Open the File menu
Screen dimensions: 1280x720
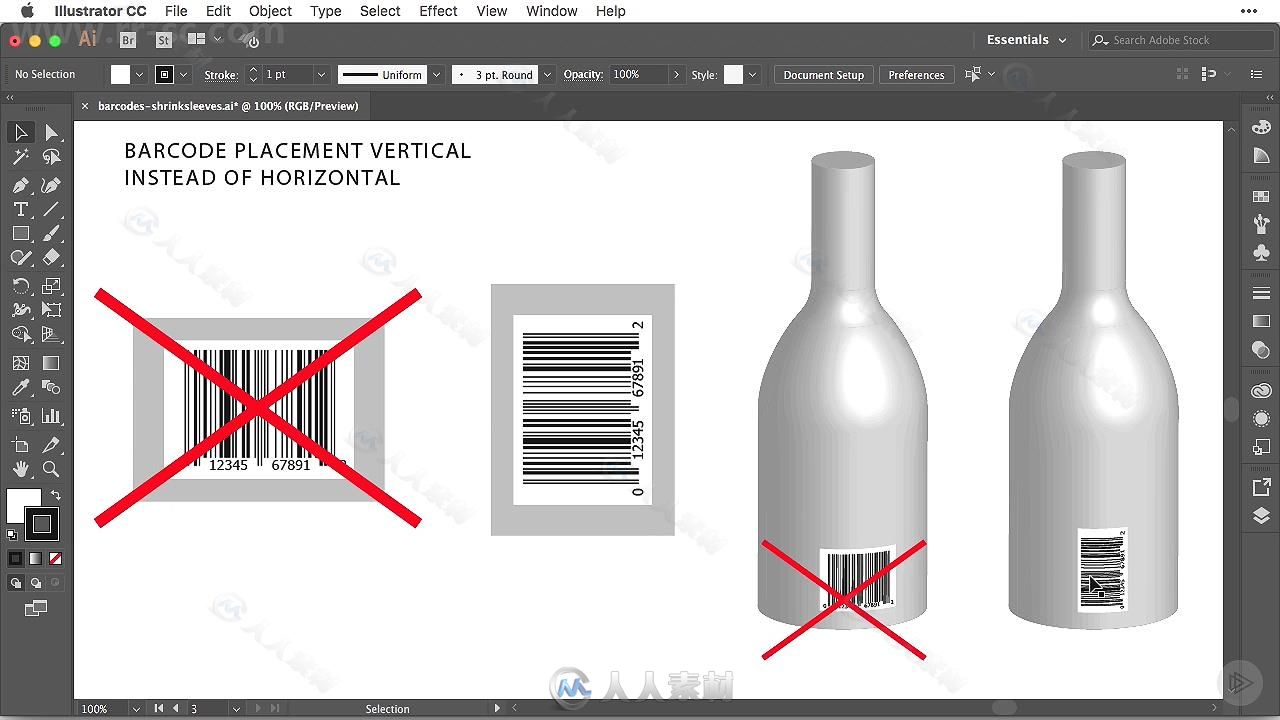(176, 11)
